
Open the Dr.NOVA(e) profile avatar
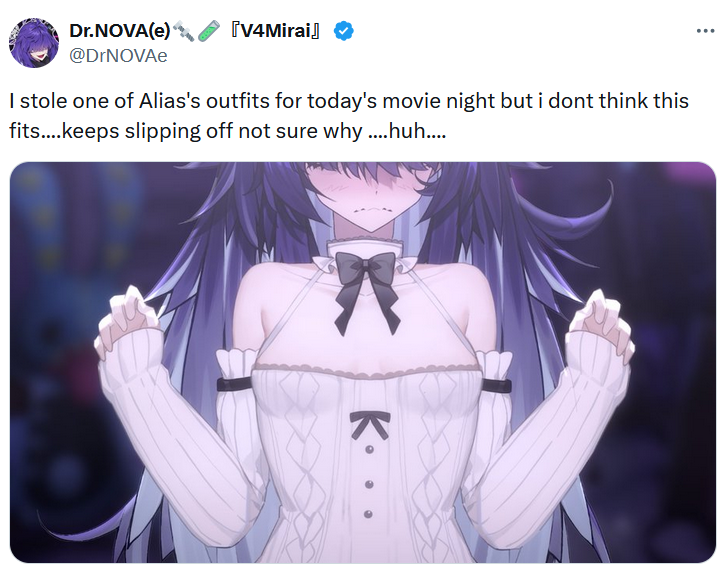tap(34, 43)
